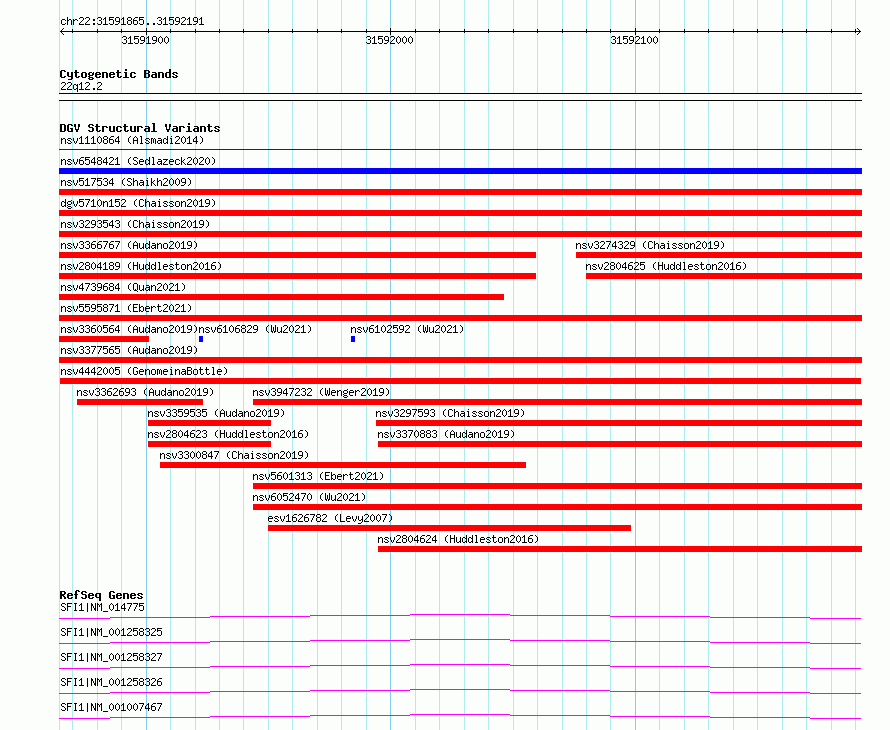Open the nsv5595871 (Ebert2021) label
Viewport: 890px width, 730px height.
point(126,308)
